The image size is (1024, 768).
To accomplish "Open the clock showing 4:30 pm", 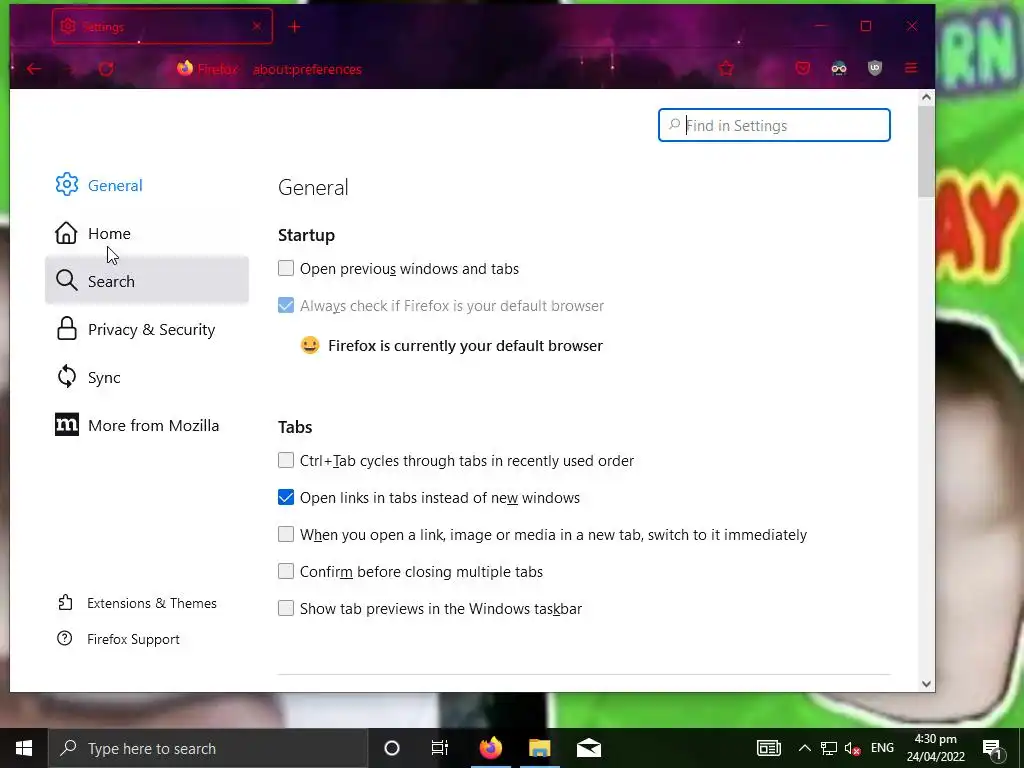I will click(935, 748).
